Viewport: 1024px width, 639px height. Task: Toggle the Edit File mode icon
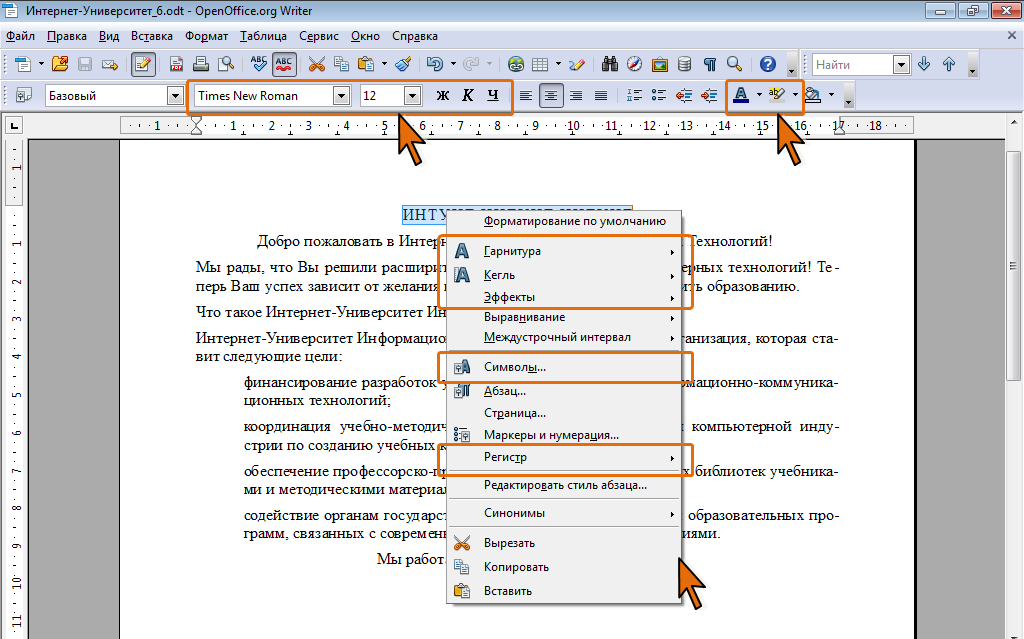click(x=143, y=64)
